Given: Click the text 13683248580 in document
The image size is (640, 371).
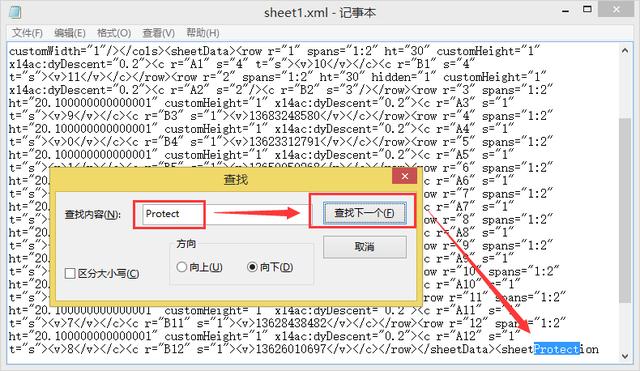Looking at the screenshot, I should 284,116.
